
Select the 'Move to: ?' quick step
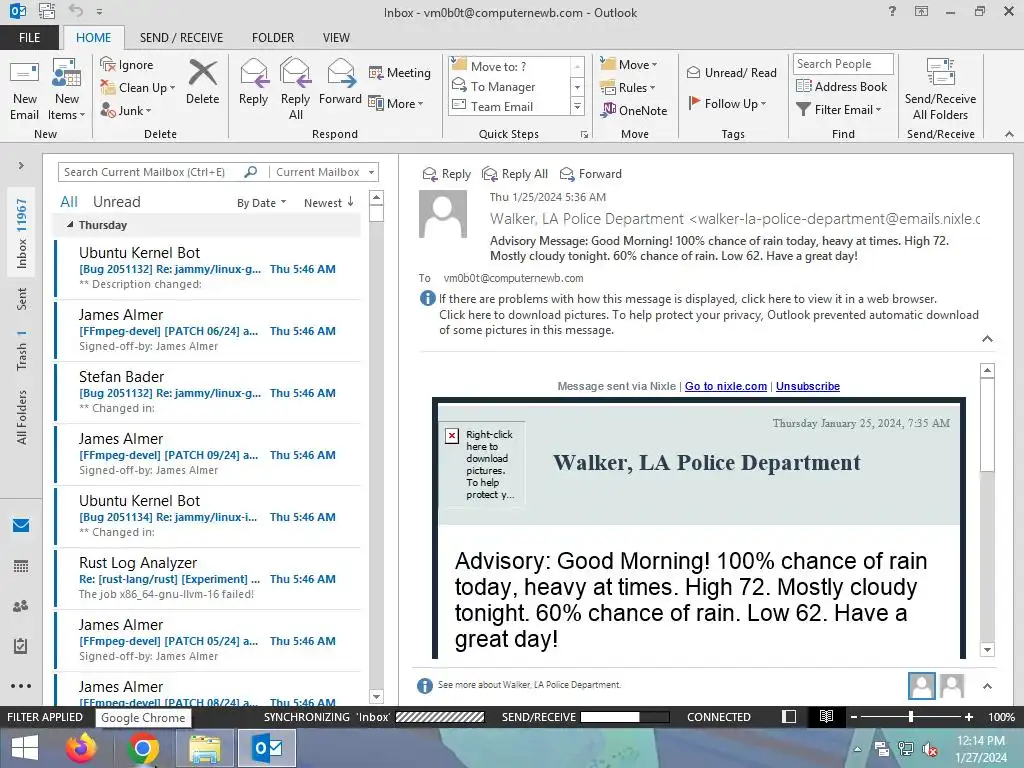pos(509,66)
